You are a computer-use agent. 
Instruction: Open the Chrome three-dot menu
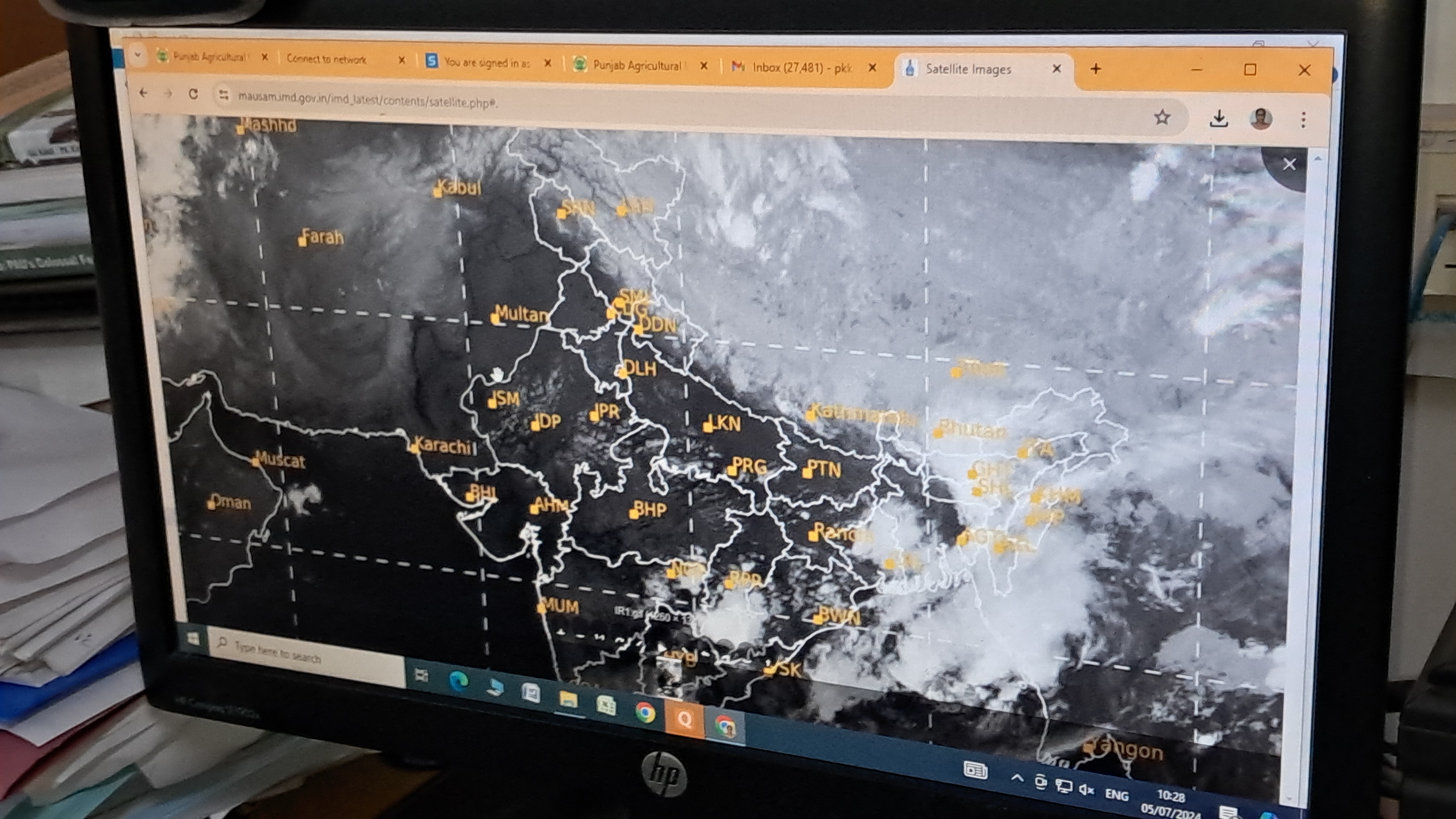coord(1303,120)
